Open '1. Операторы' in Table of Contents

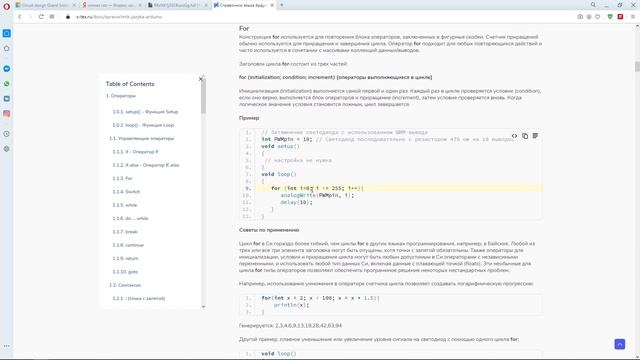click(x=121, y=96)
